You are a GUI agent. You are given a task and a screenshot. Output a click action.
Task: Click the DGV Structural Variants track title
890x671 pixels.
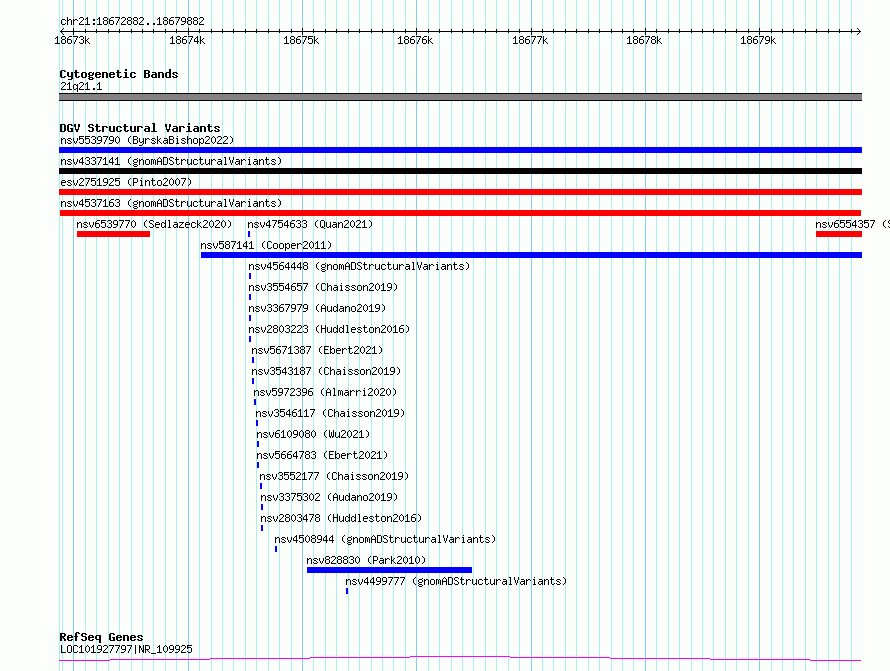coord(140,128)
